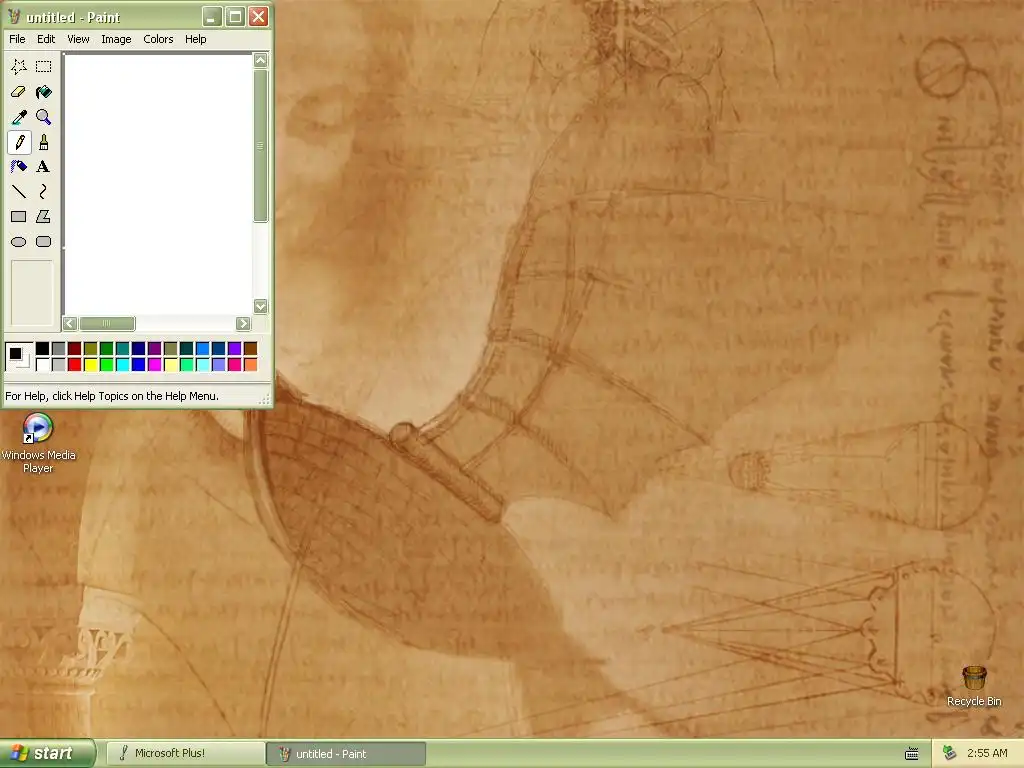Pick the cyan color swatch

[122, 364]
